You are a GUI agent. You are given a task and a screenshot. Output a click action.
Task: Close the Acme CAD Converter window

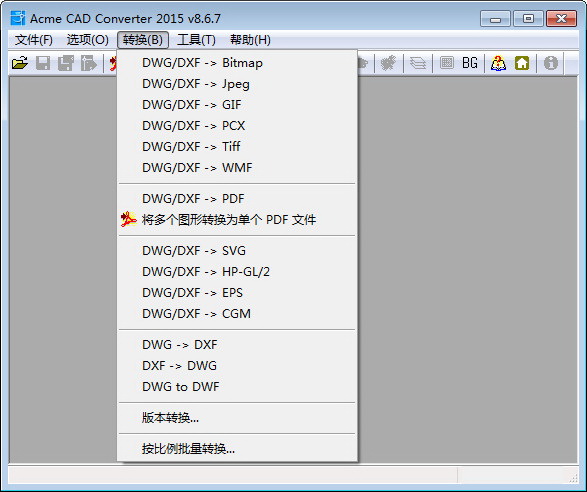click(x=561, y=18)
